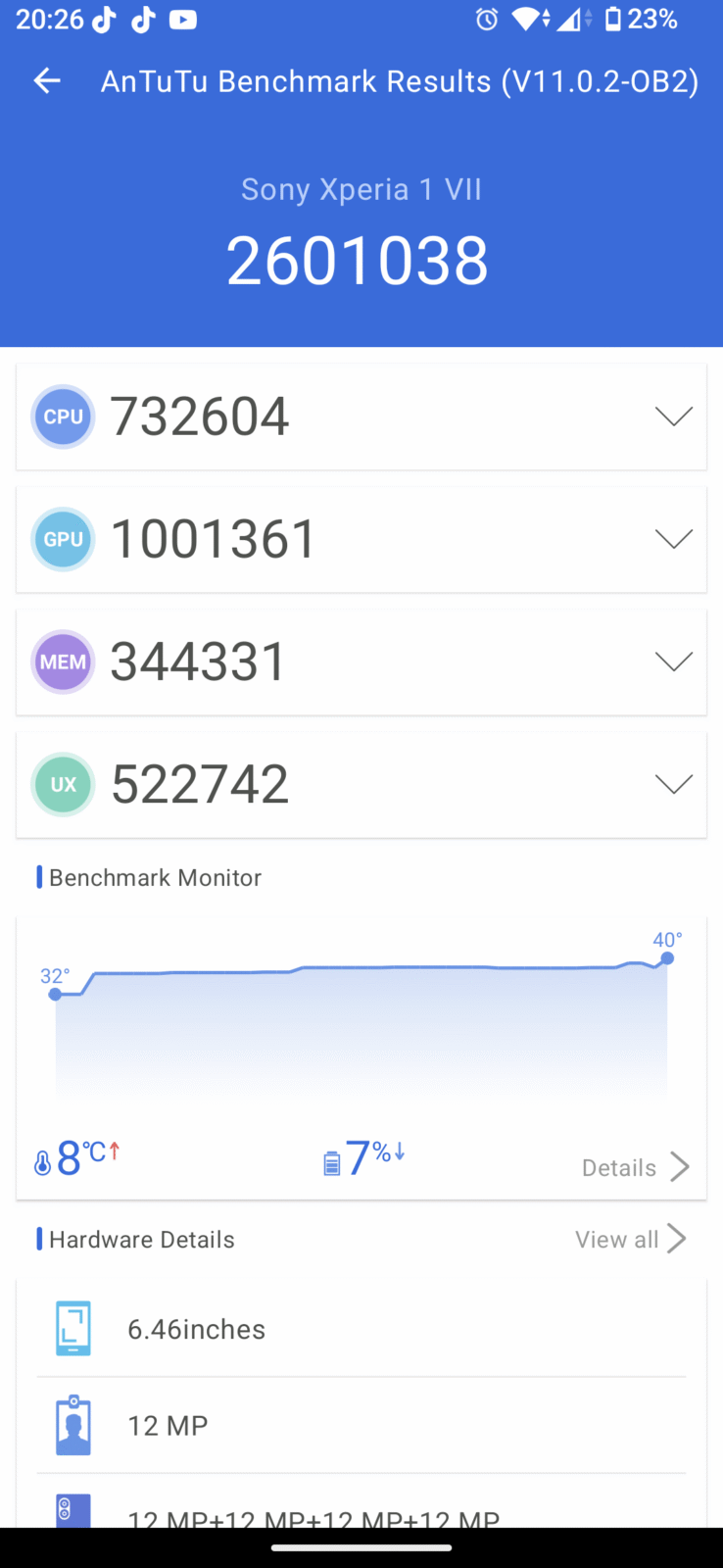Tap the CPU score badge icon
The height and width of the screenshot is (1568, 723).
tap(63, 416)
